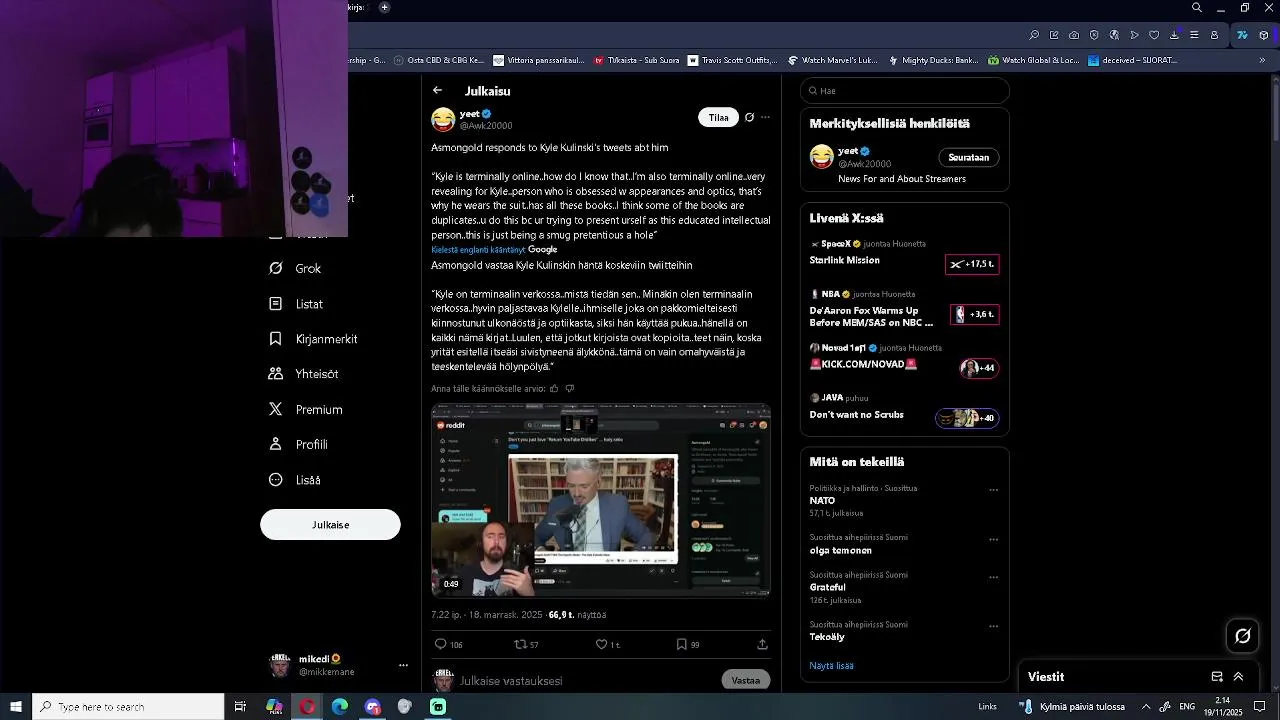Image resolution: width=1280 pixels, height=720 pixels.
Task: Open NATO trend's three-dot options
Action: (993, 490)
